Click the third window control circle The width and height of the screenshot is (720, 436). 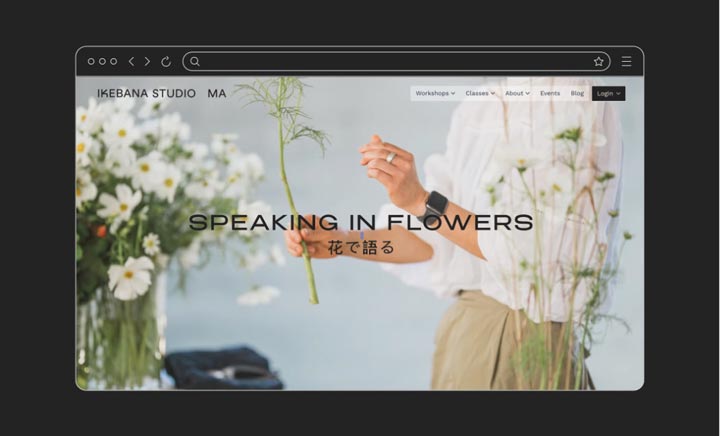[113, 61]
